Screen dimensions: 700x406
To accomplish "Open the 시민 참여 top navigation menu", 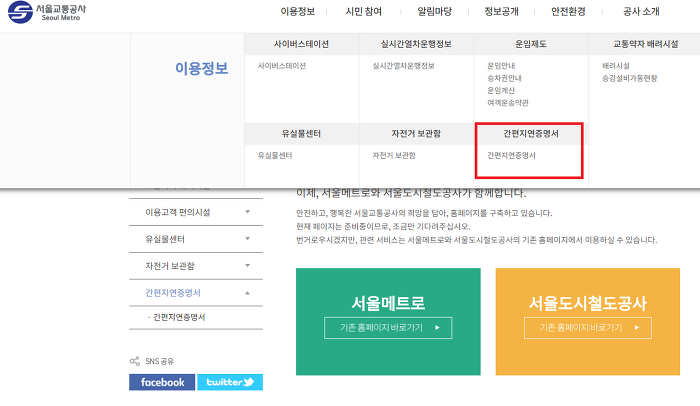I will tap(364, 12).
